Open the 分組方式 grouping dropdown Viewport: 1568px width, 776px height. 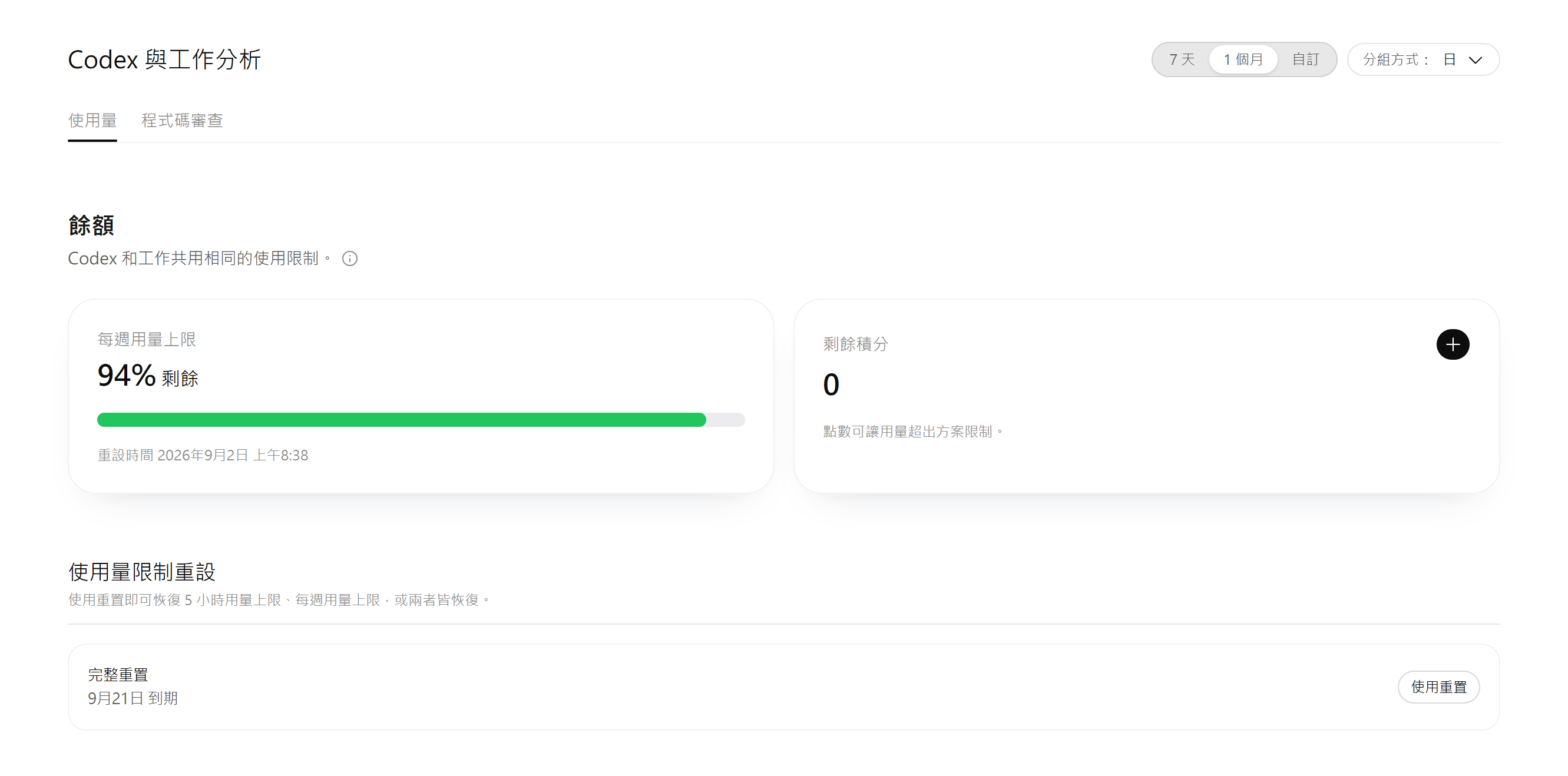(x=1423, y=59)
